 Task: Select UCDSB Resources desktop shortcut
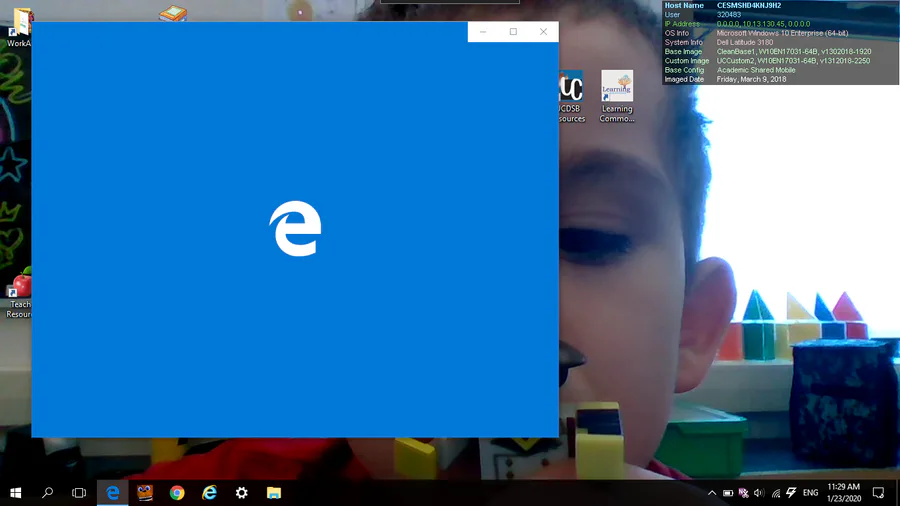[571, 96]
